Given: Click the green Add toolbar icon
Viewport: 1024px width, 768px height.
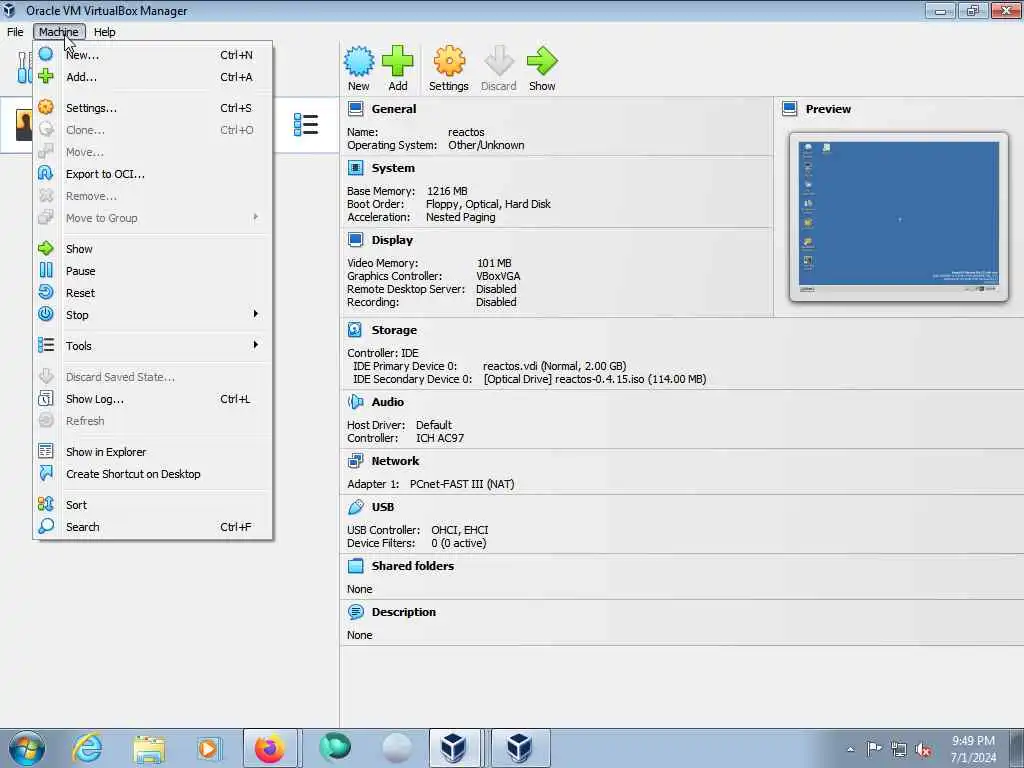Looking at the screenshot, I should [398, 61].
